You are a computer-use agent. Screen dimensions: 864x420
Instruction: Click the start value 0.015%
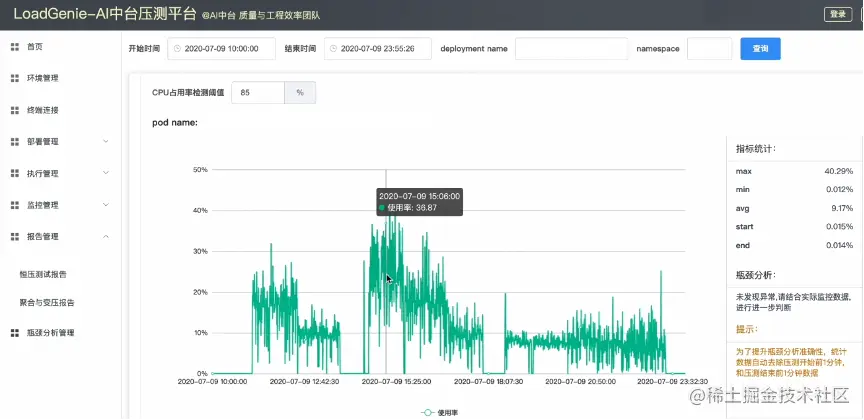point(840,227)
